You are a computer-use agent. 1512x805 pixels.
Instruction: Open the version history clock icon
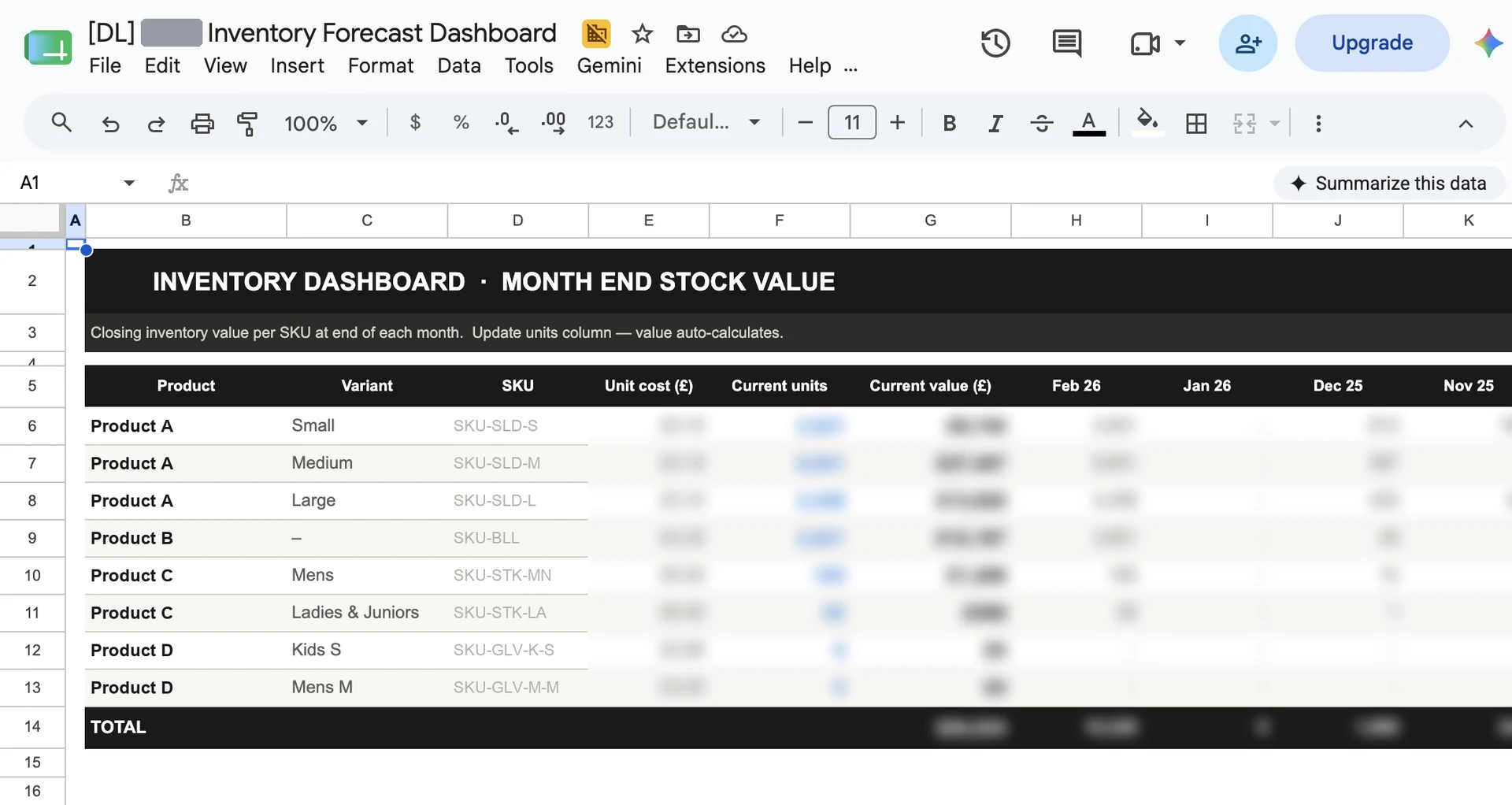point(995,43)
